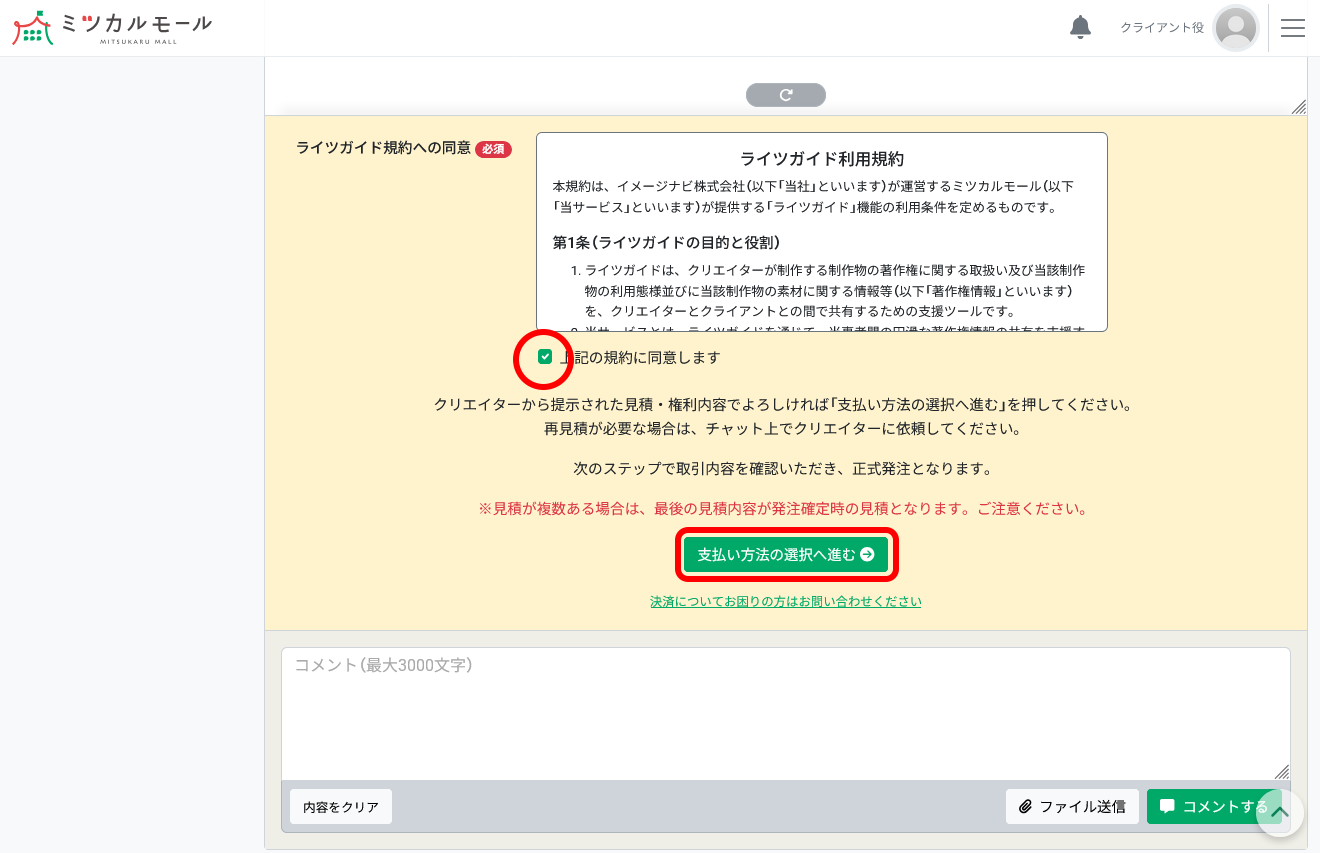
Task: Click the paperclip icon on ファイル送信
Action: coord(1026,806)
